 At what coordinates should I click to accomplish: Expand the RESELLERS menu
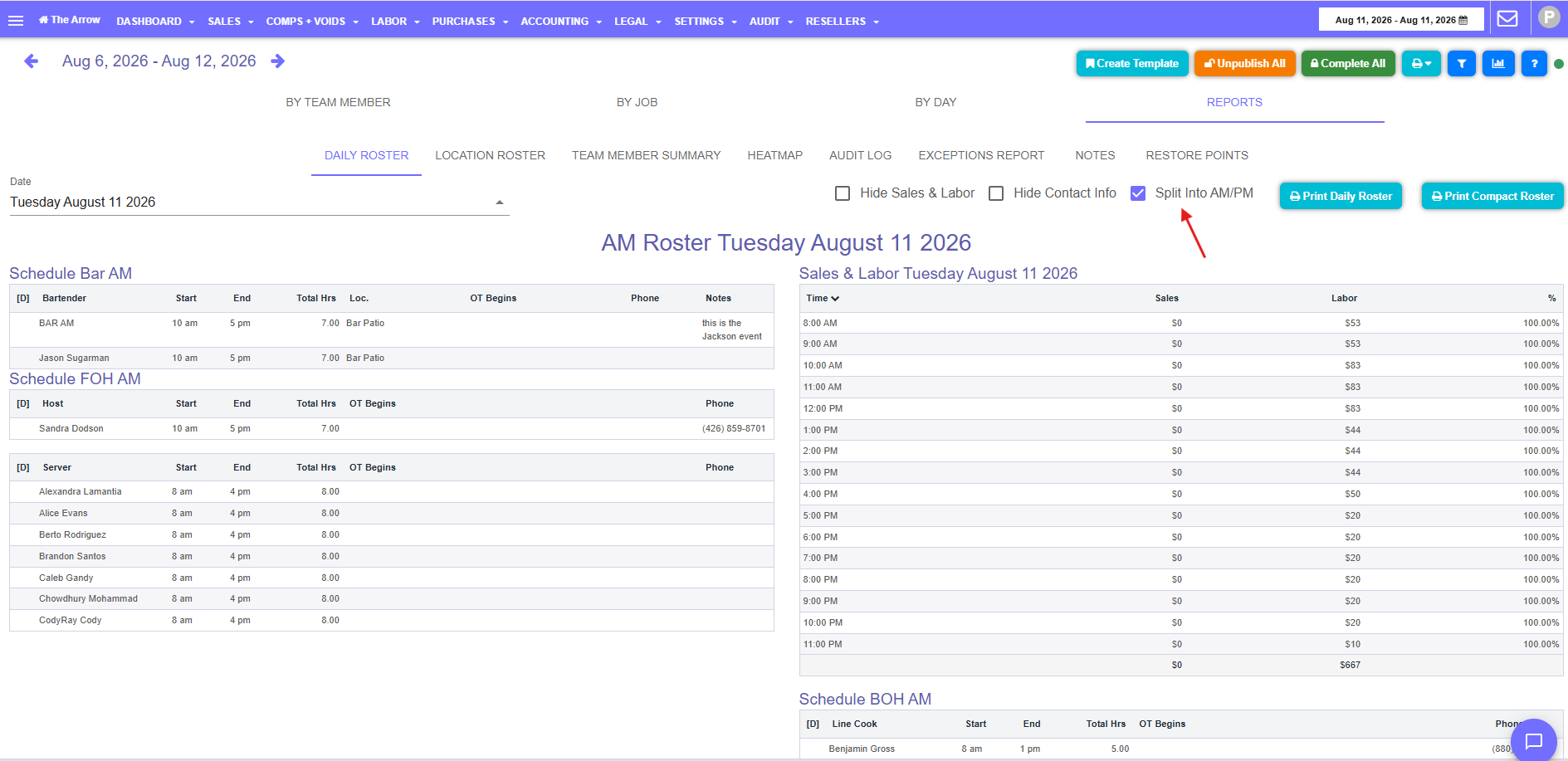[842, 22]
